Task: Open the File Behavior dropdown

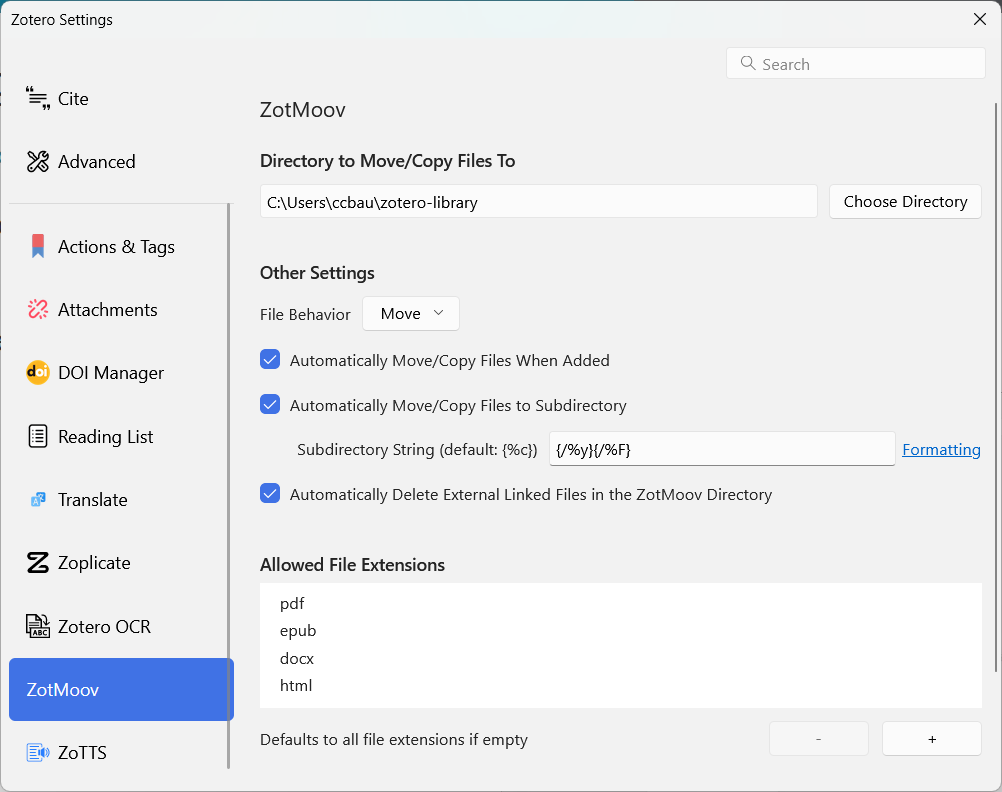Action: 410,314
